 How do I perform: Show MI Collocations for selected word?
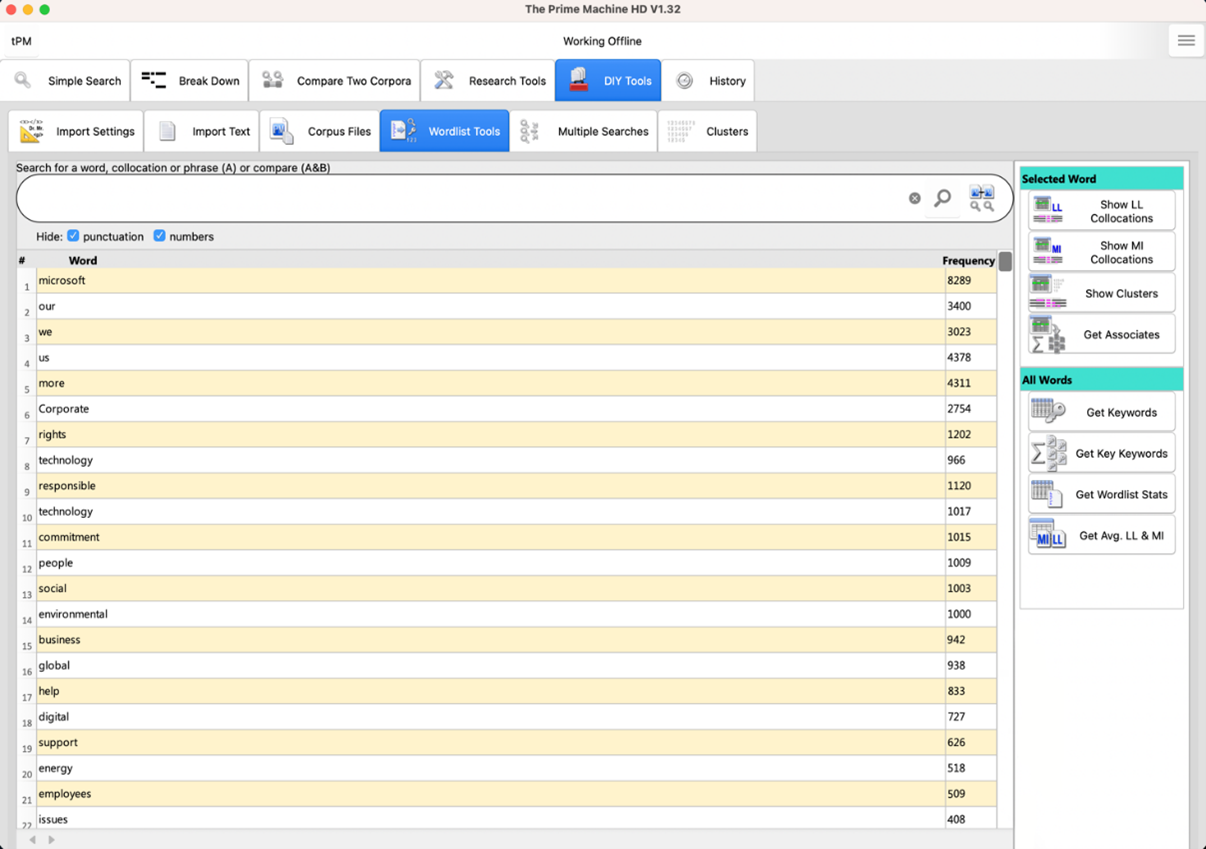1101,252
